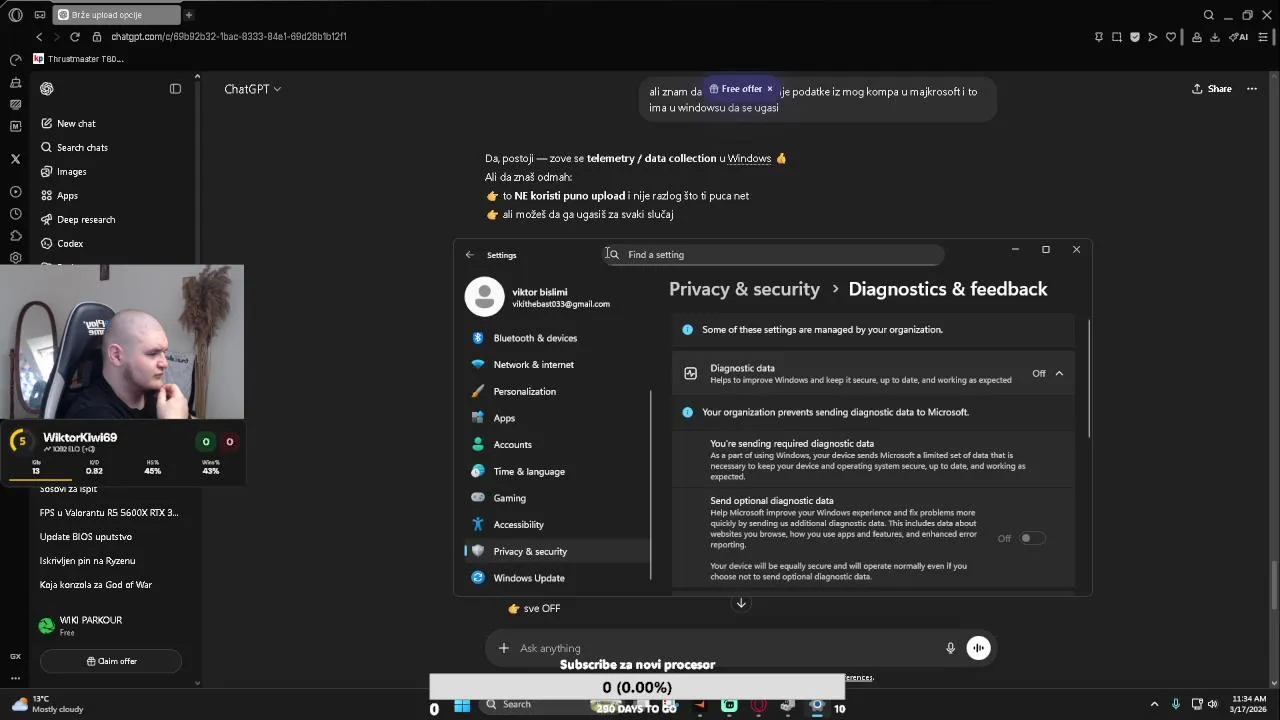Open Easy Setup sliders icon

(x=1263, y=37)
